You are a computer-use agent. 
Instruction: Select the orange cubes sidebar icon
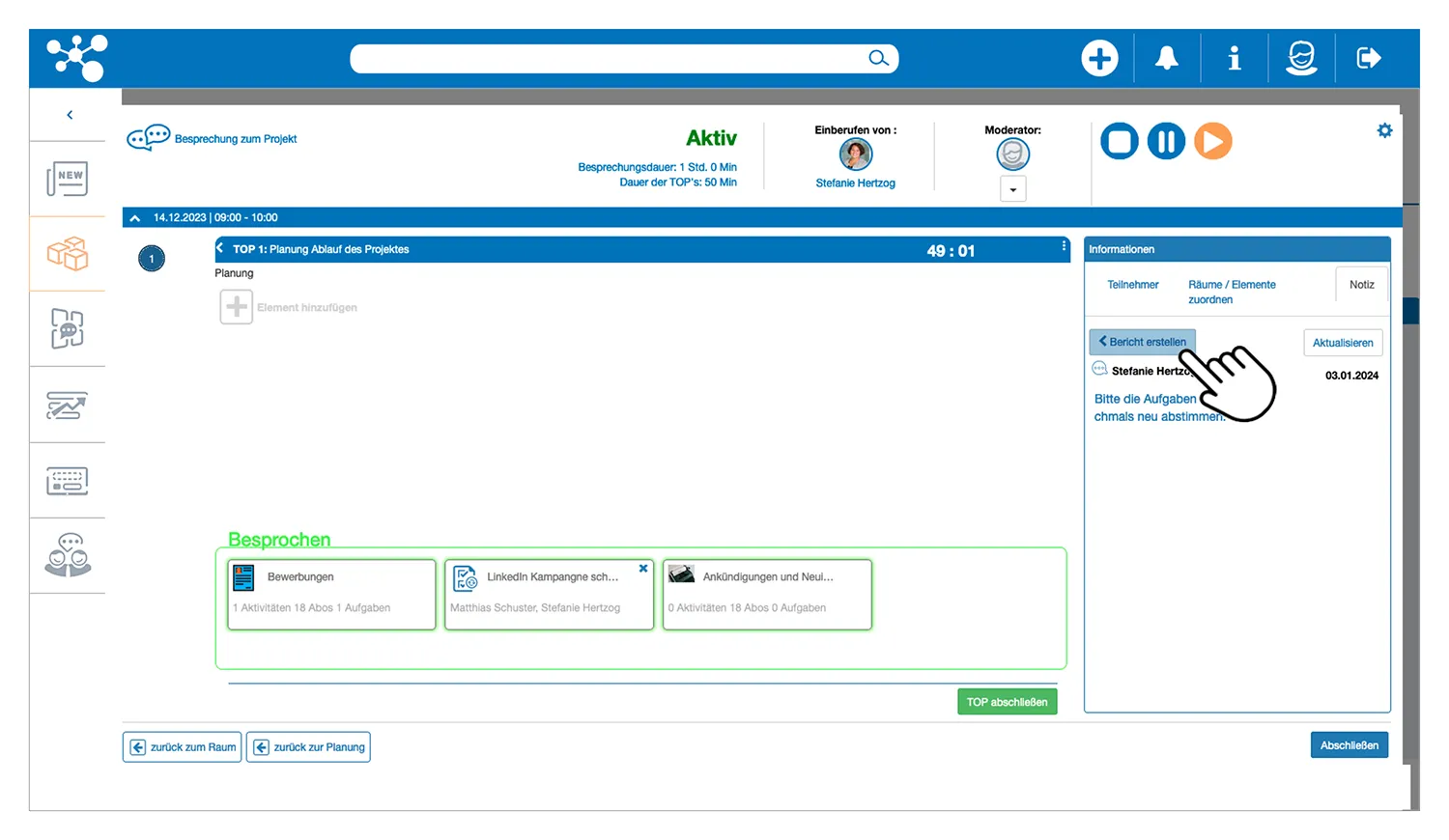point(68,254)
